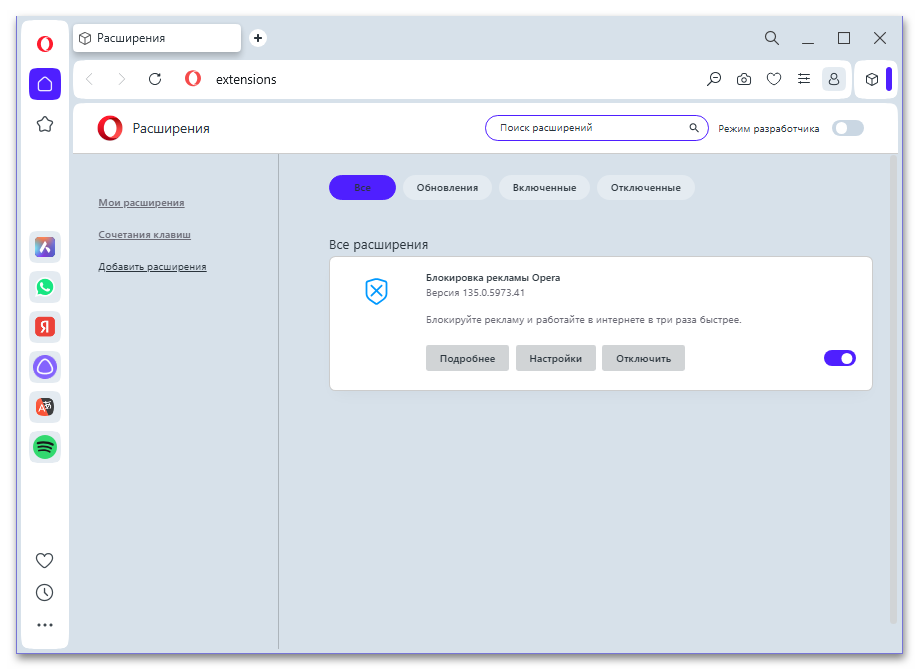Open ad blocker Настройки button
Viewport: 919px width, 670px height.
coord(556,358)
